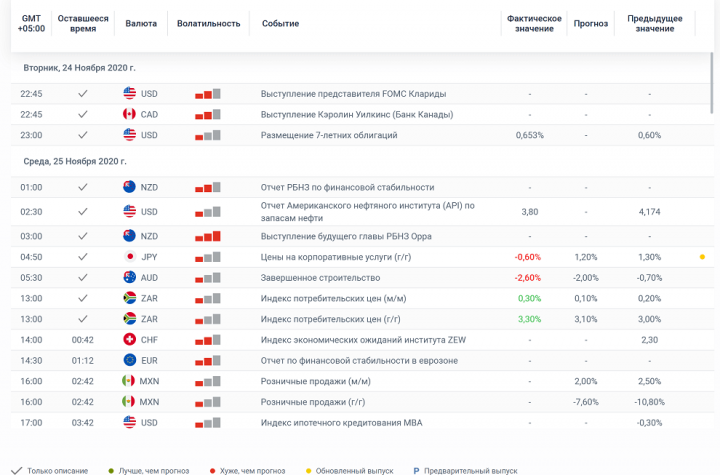This screenshot has width=720, height=475.
Task: Click the 'GMT +05:00' timezone header
Action: click(31, 24)
